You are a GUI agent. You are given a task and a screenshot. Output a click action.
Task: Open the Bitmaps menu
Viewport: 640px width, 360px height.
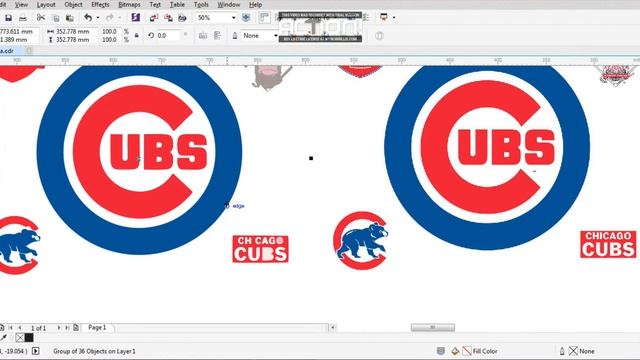click(129, 4)
